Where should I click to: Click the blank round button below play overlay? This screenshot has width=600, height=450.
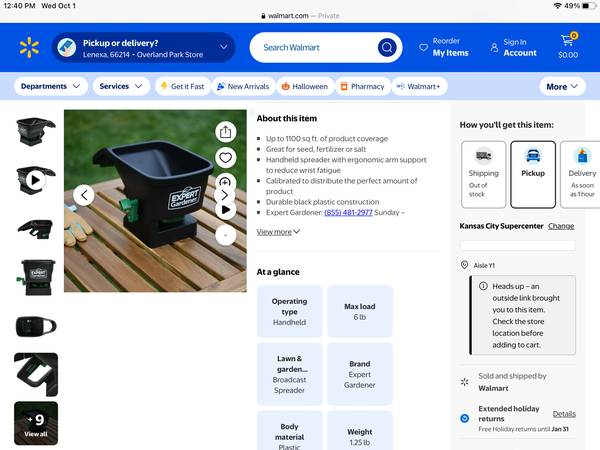[x=225, y=235]
